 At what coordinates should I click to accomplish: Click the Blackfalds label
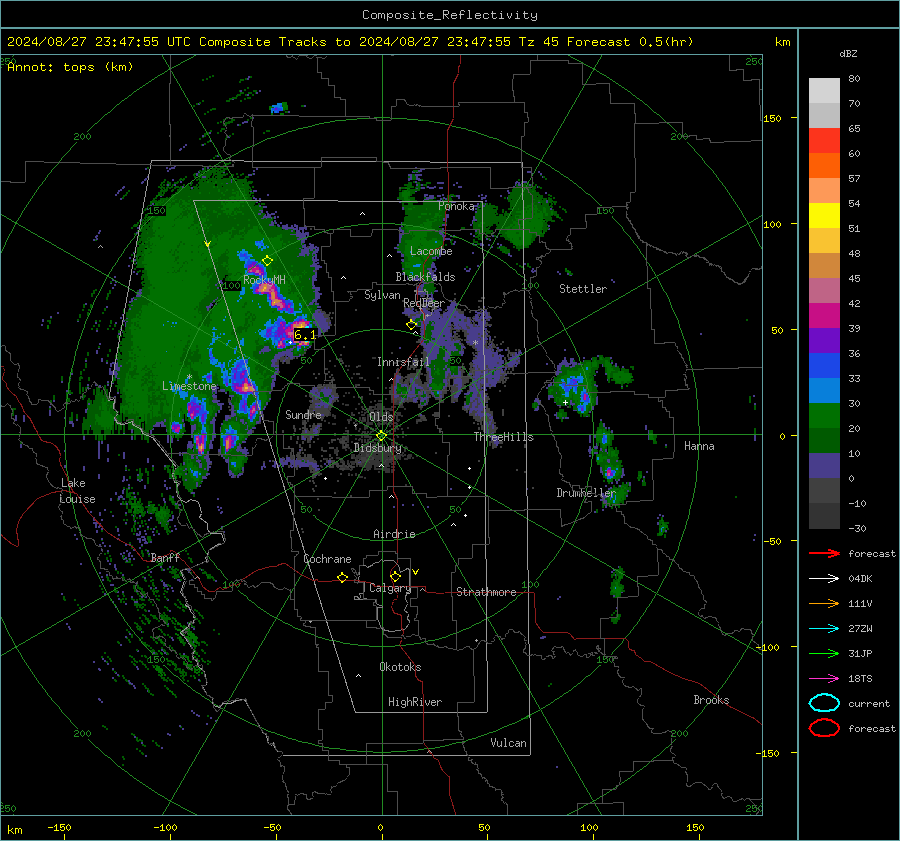pyautogui.click(x=425, y=277)
